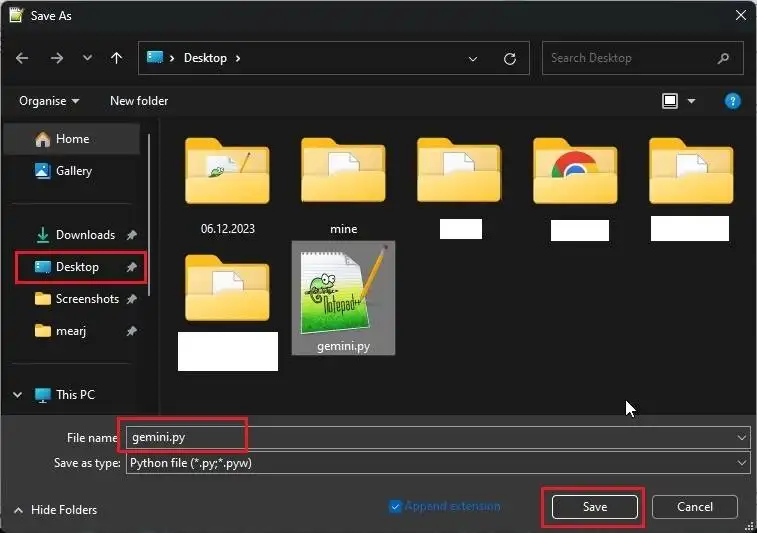Toggle the Append extension checkbox
757x533 pixels.
coord(395,506)
